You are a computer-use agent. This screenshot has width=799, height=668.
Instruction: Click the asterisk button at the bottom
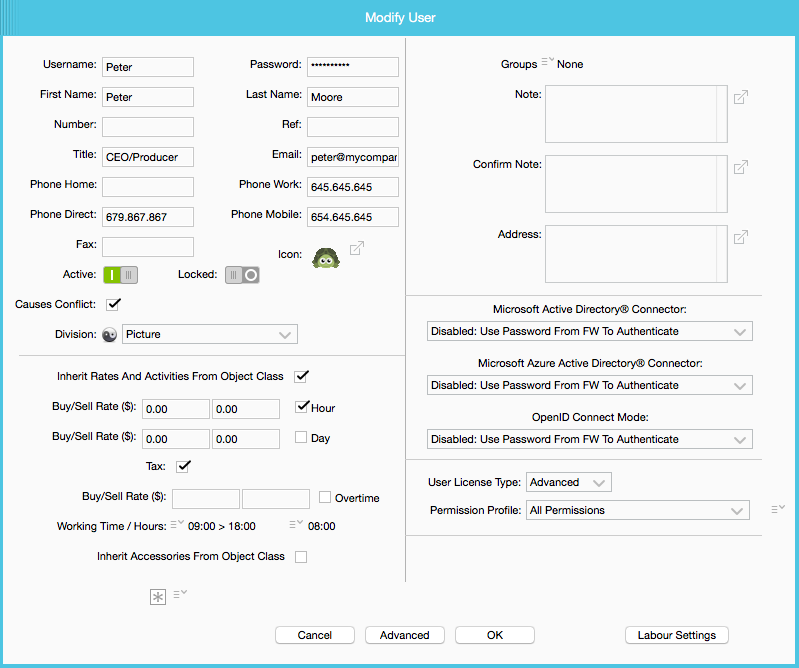158,597
